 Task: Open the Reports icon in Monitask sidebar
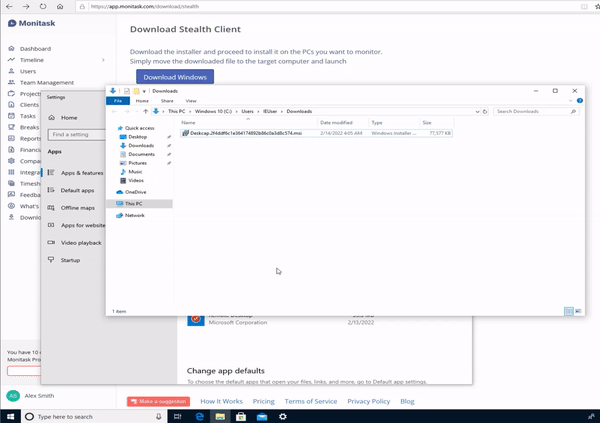tap(11, 138)
